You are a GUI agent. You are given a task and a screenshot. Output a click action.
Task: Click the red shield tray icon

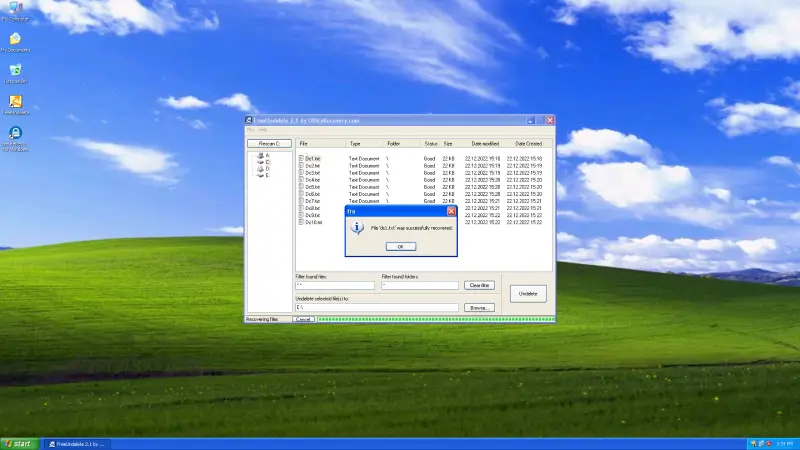768,444
